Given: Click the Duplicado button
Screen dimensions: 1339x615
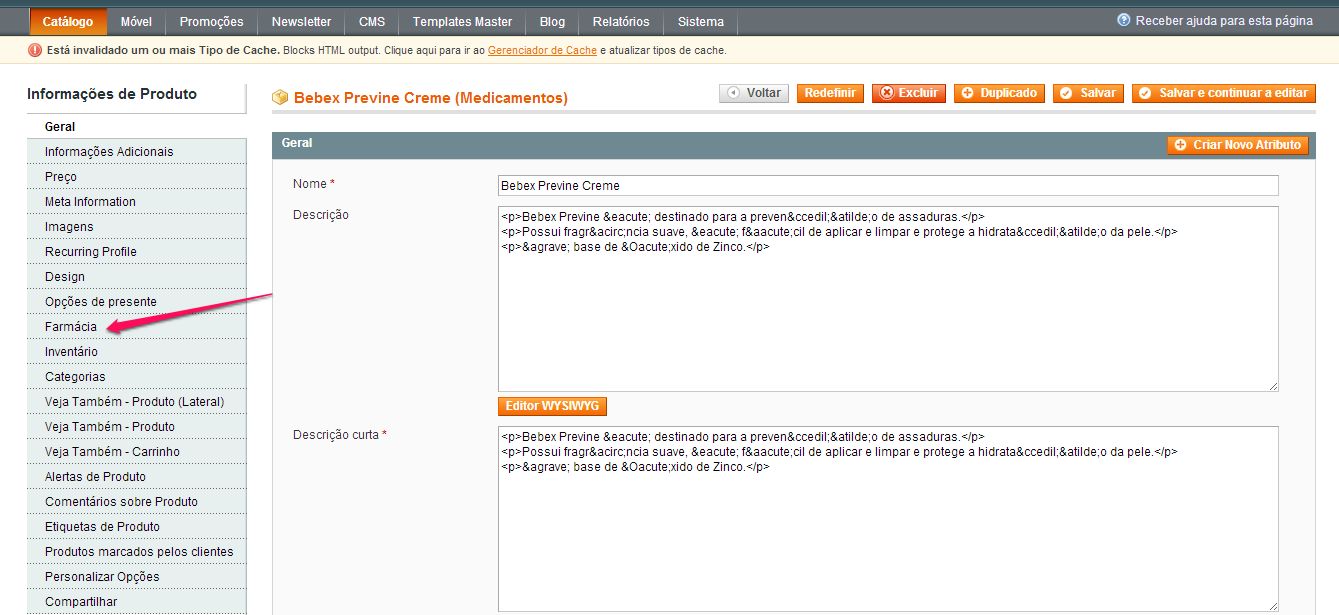Looking at the screenshot, I should 999,93.
